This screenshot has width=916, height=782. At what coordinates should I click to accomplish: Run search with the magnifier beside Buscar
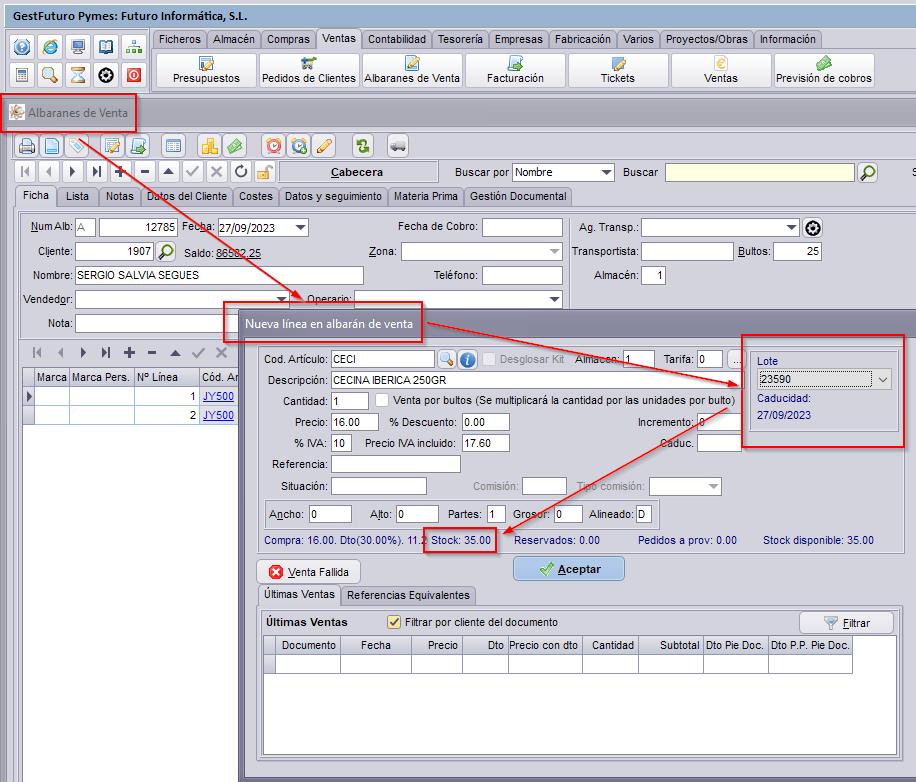click(868, 172)
